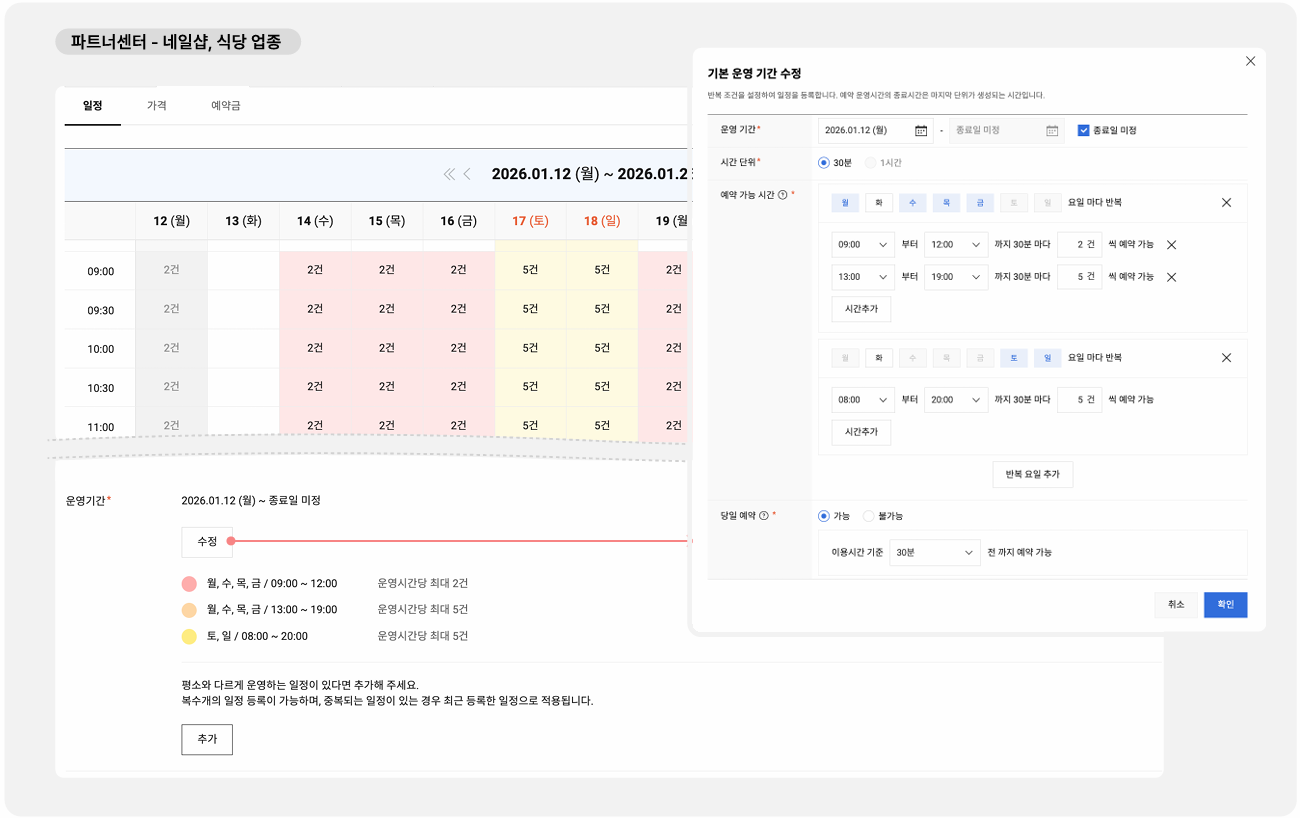Expand the 30분 booking cutoff dropdown
Screen dimensions: 1300x818
click(934, 553)
